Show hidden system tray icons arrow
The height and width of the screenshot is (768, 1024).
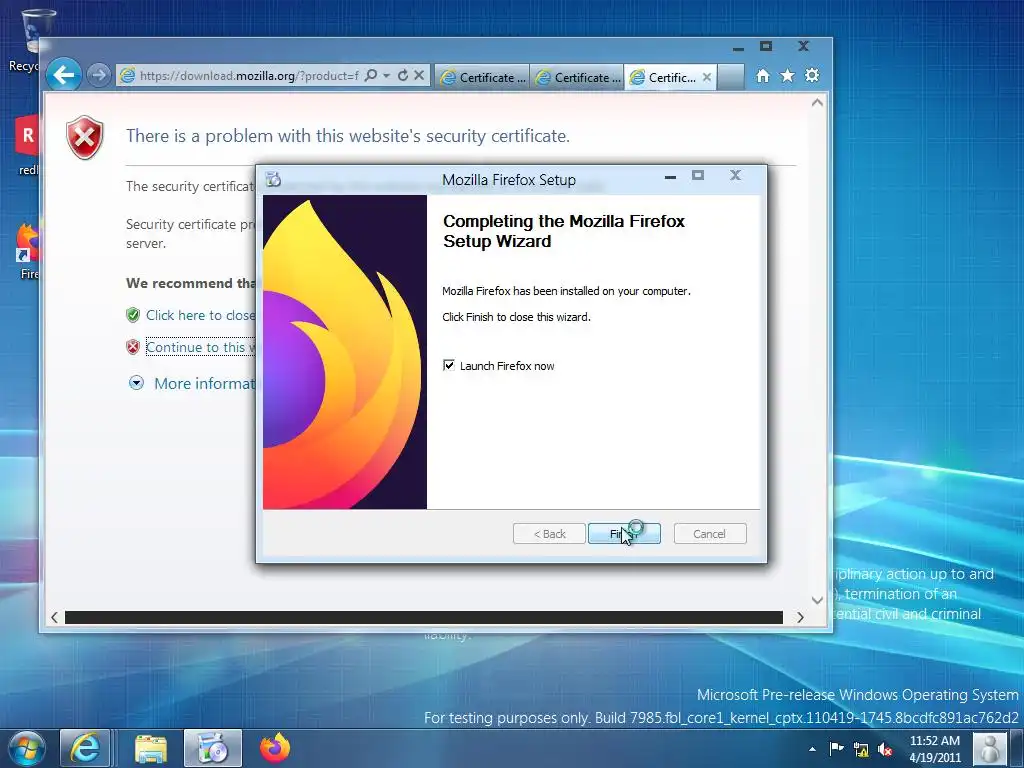pos(812,749)
